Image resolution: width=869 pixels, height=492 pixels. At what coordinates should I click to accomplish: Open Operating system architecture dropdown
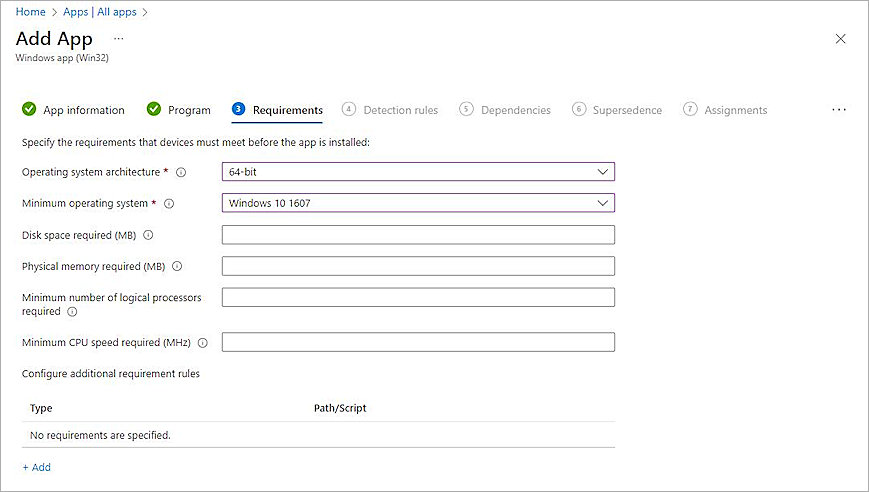click(x=417, y=172)
